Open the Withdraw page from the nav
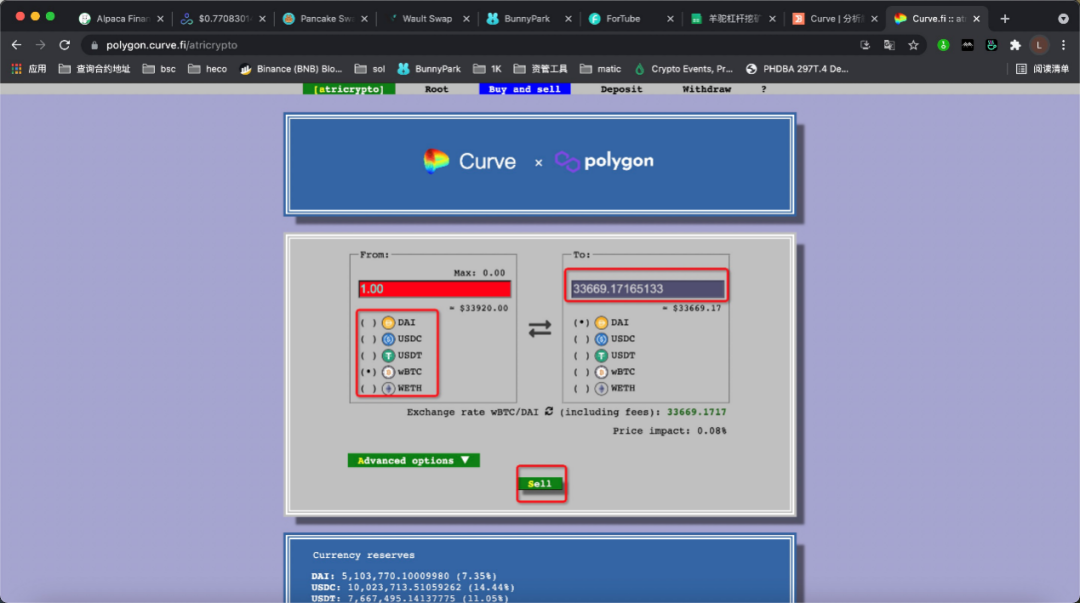 [706, 89]
